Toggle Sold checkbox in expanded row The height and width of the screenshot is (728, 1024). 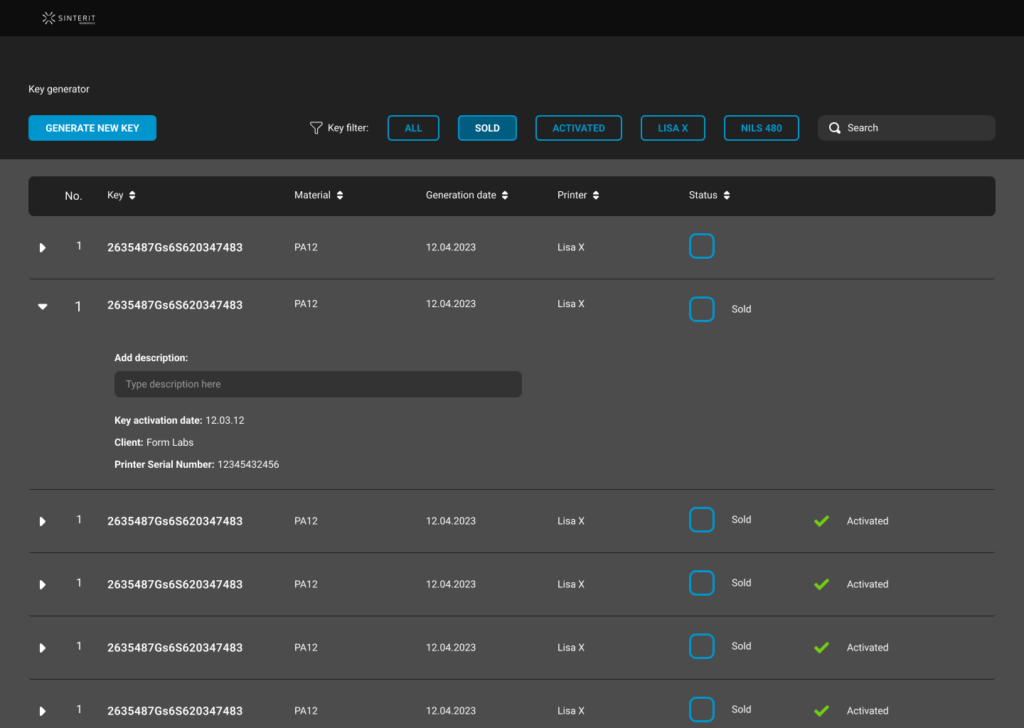(702, 309)
